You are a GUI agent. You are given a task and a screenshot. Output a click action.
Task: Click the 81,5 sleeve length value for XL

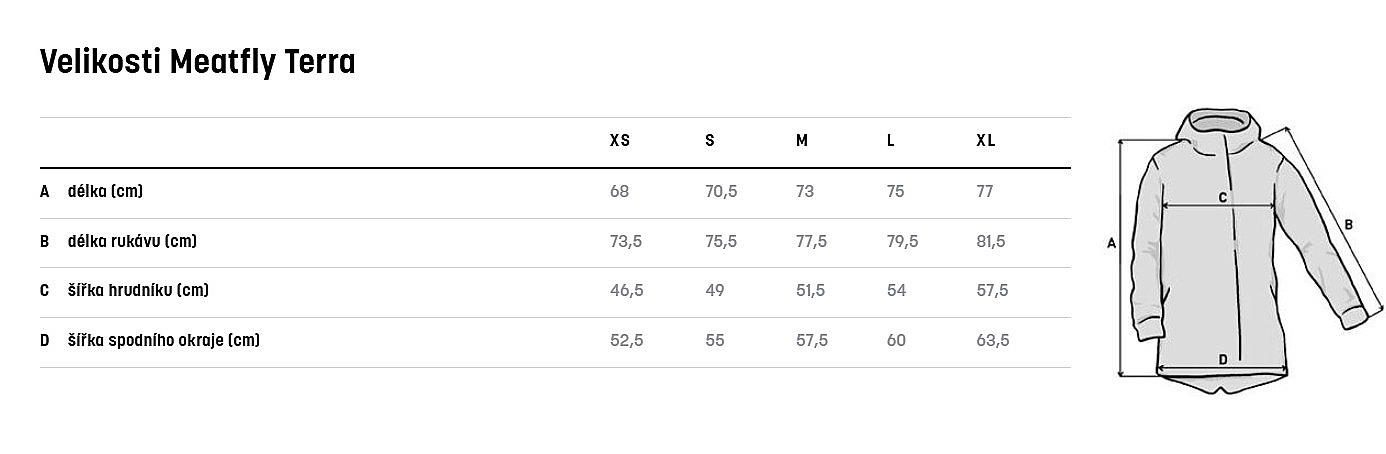point(991,241)
